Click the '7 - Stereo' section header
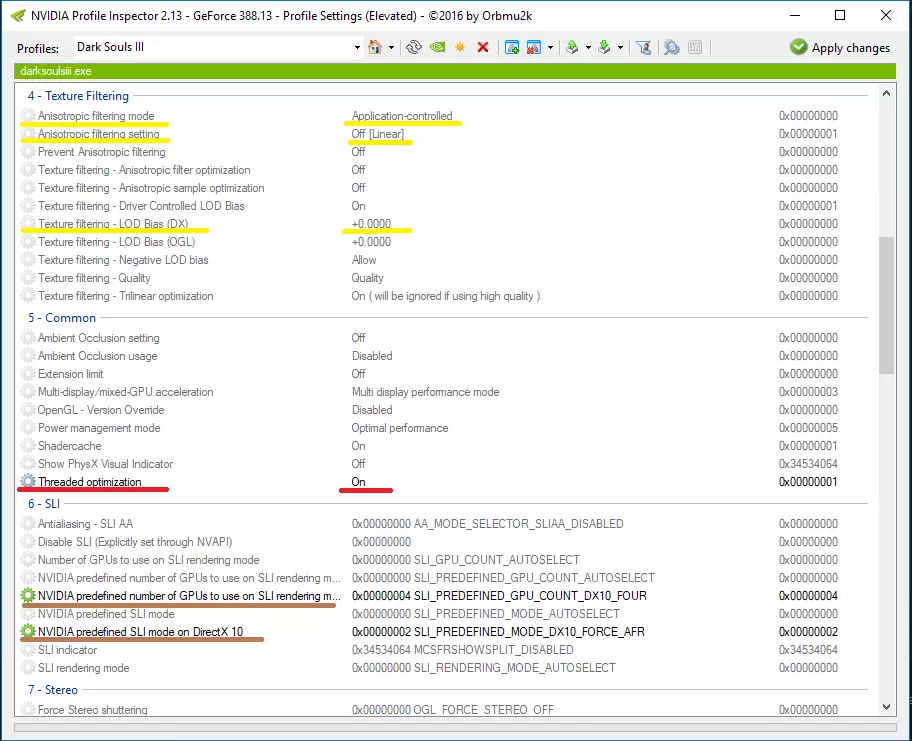912x741 pixels. [x=52, y=689]
